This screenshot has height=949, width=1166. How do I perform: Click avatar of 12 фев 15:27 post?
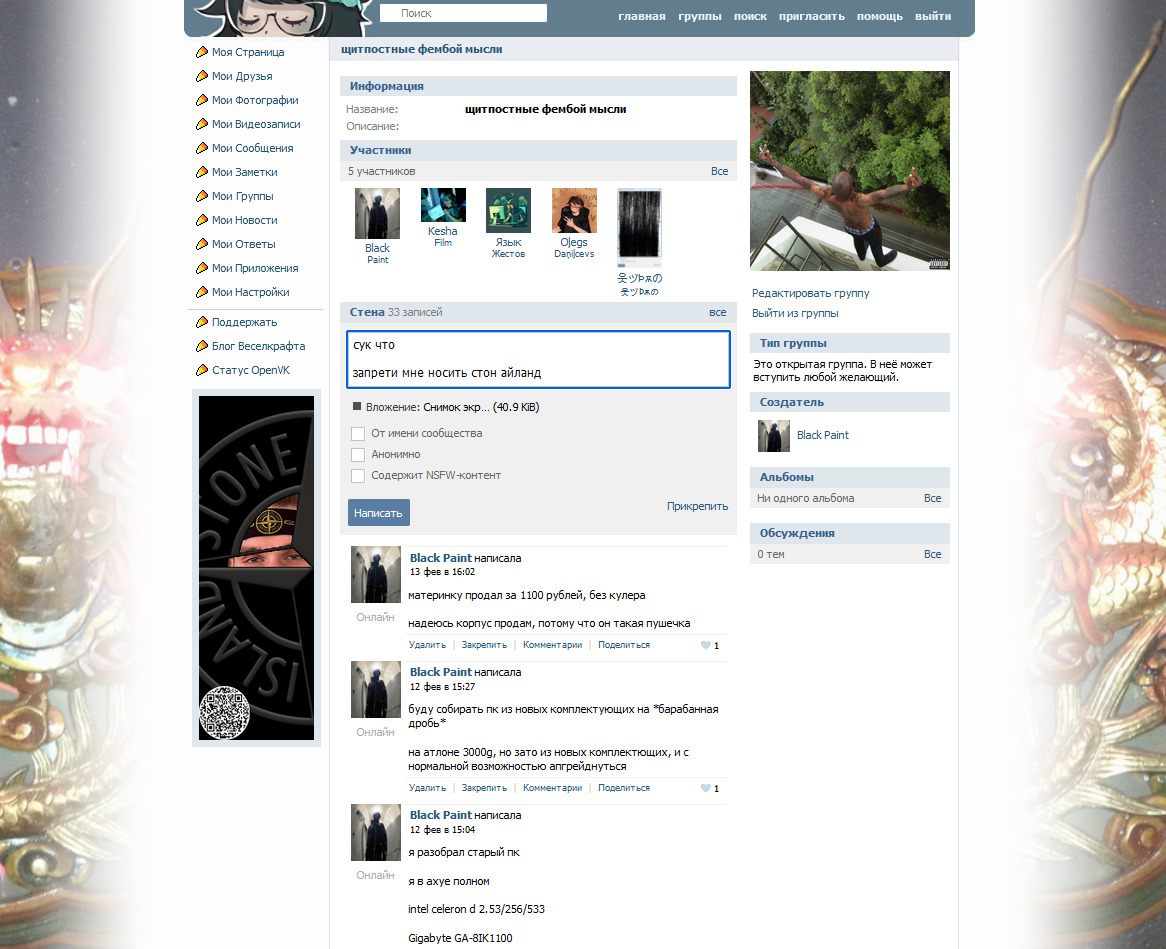point(376,689)
